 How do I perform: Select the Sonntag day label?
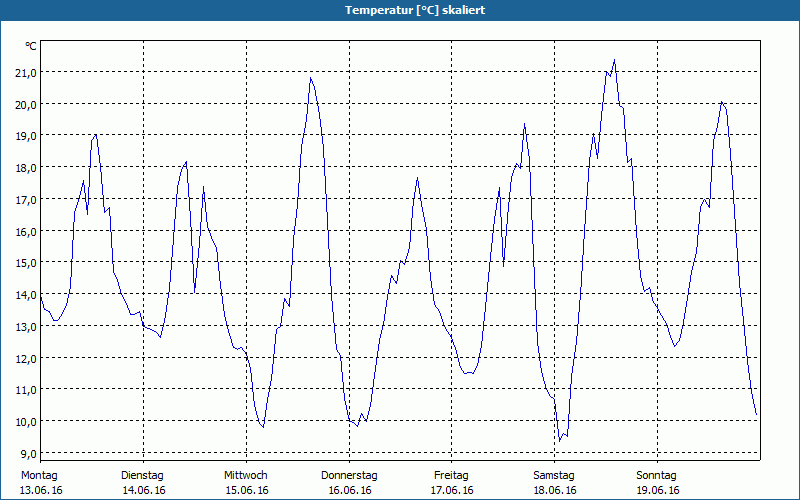[x=657, y=476]
